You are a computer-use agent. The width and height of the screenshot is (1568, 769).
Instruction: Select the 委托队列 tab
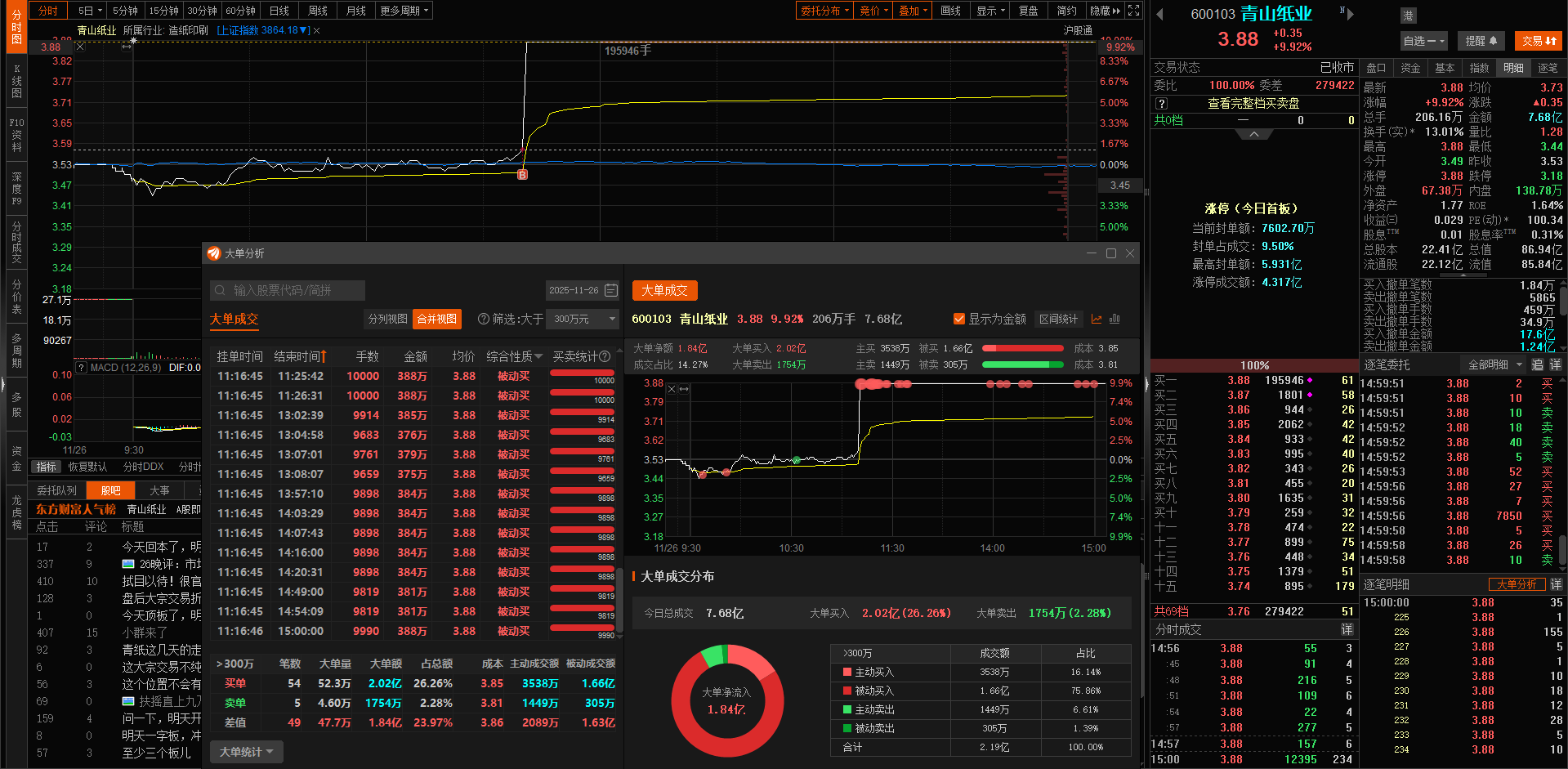click(56, 490)
